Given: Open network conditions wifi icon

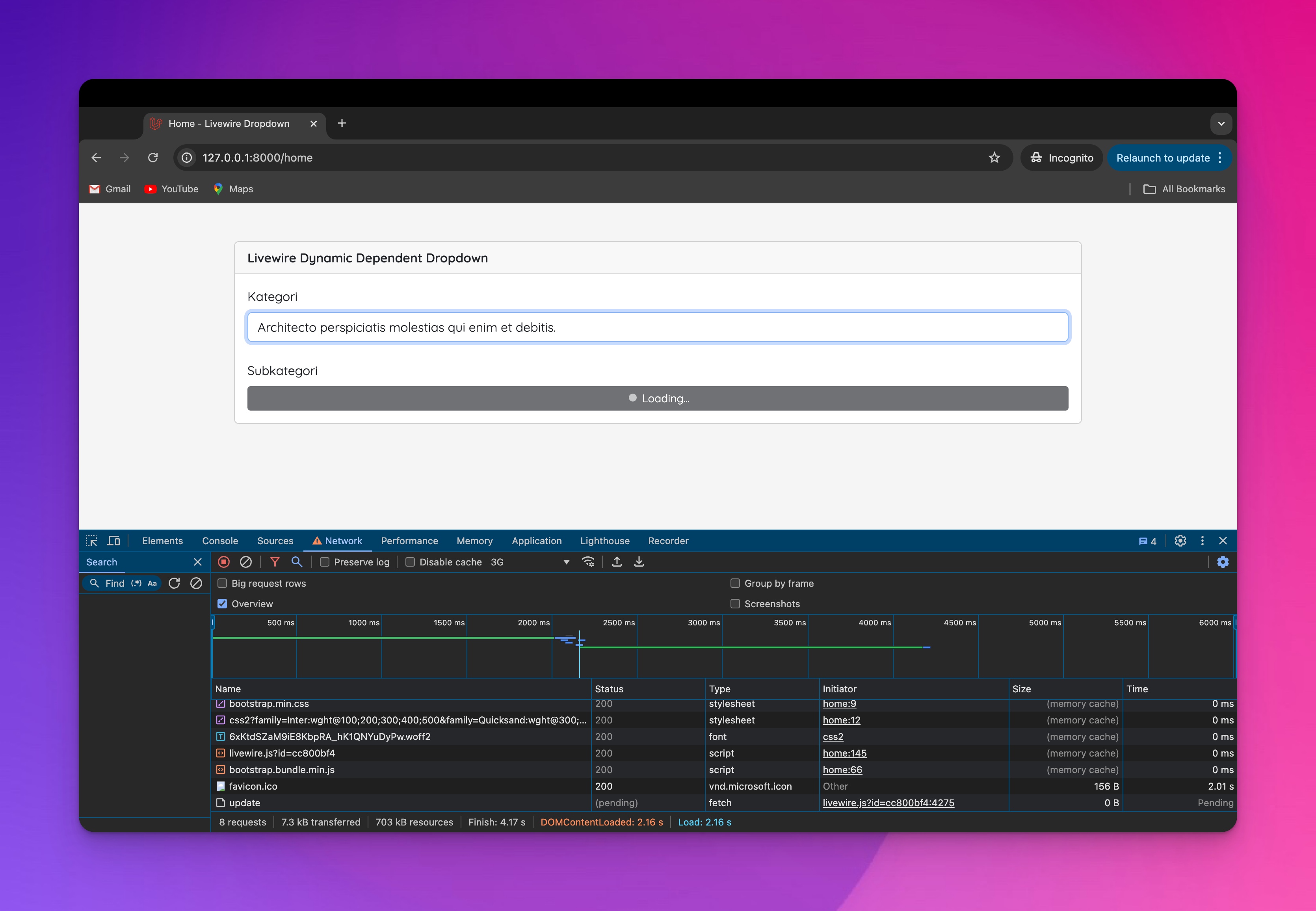Looking at the screenshot, I should coord(588,561).
